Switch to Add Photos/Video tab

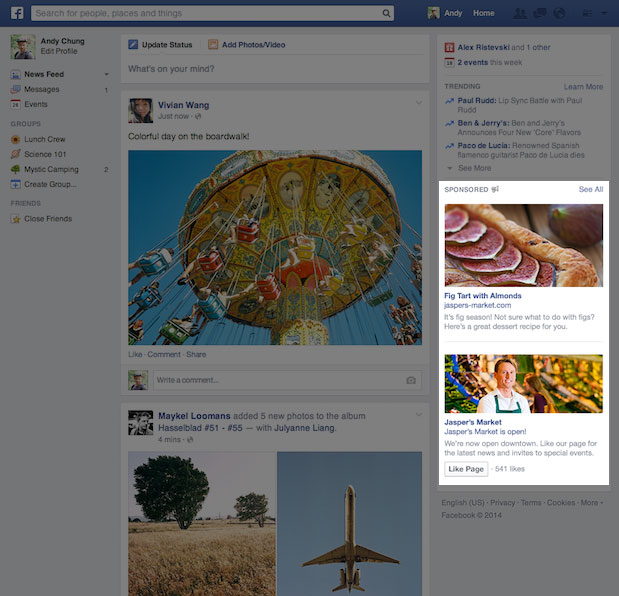click(246, 45)
